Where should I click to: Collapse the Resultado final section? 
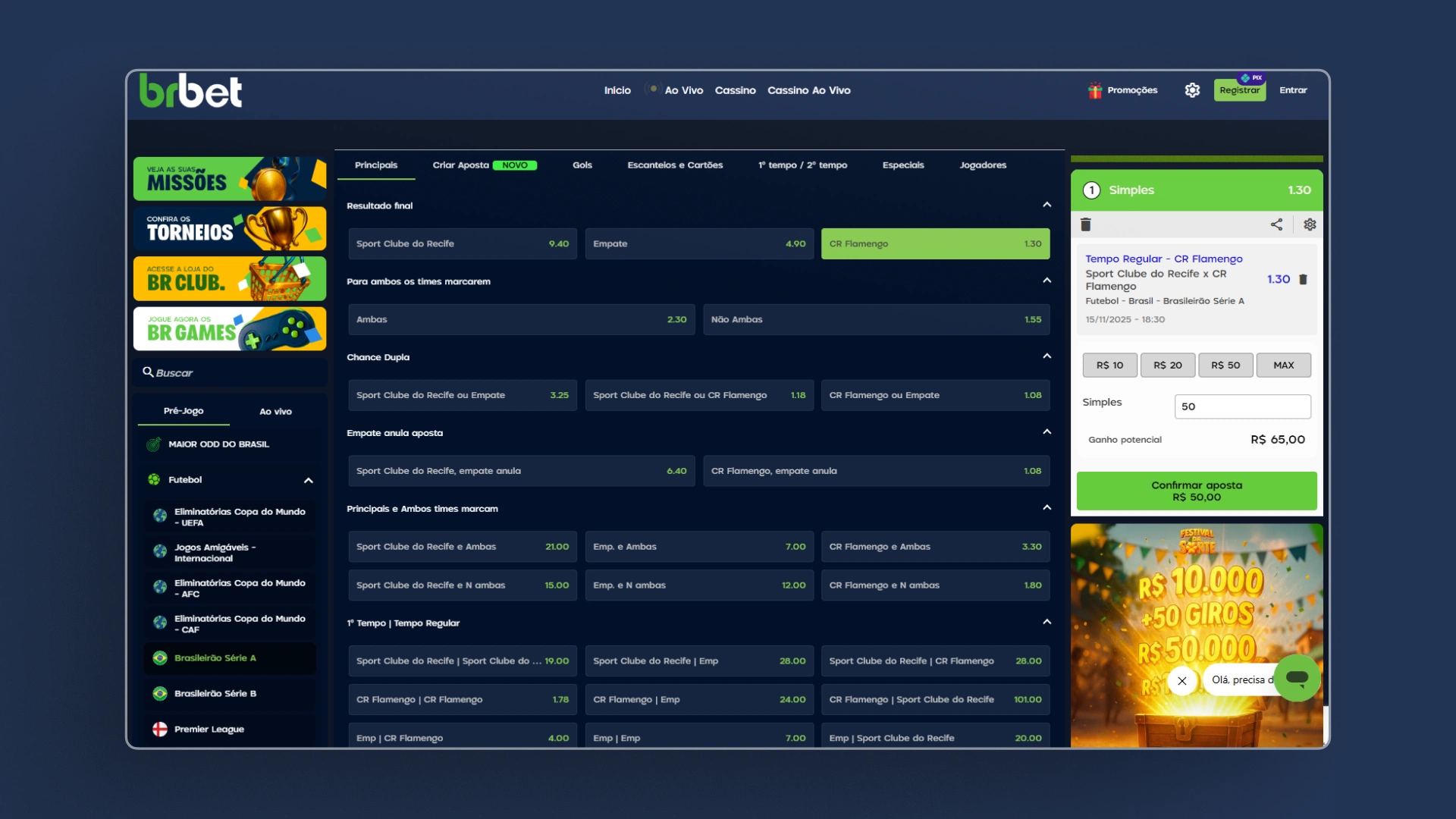[1046, 205]
